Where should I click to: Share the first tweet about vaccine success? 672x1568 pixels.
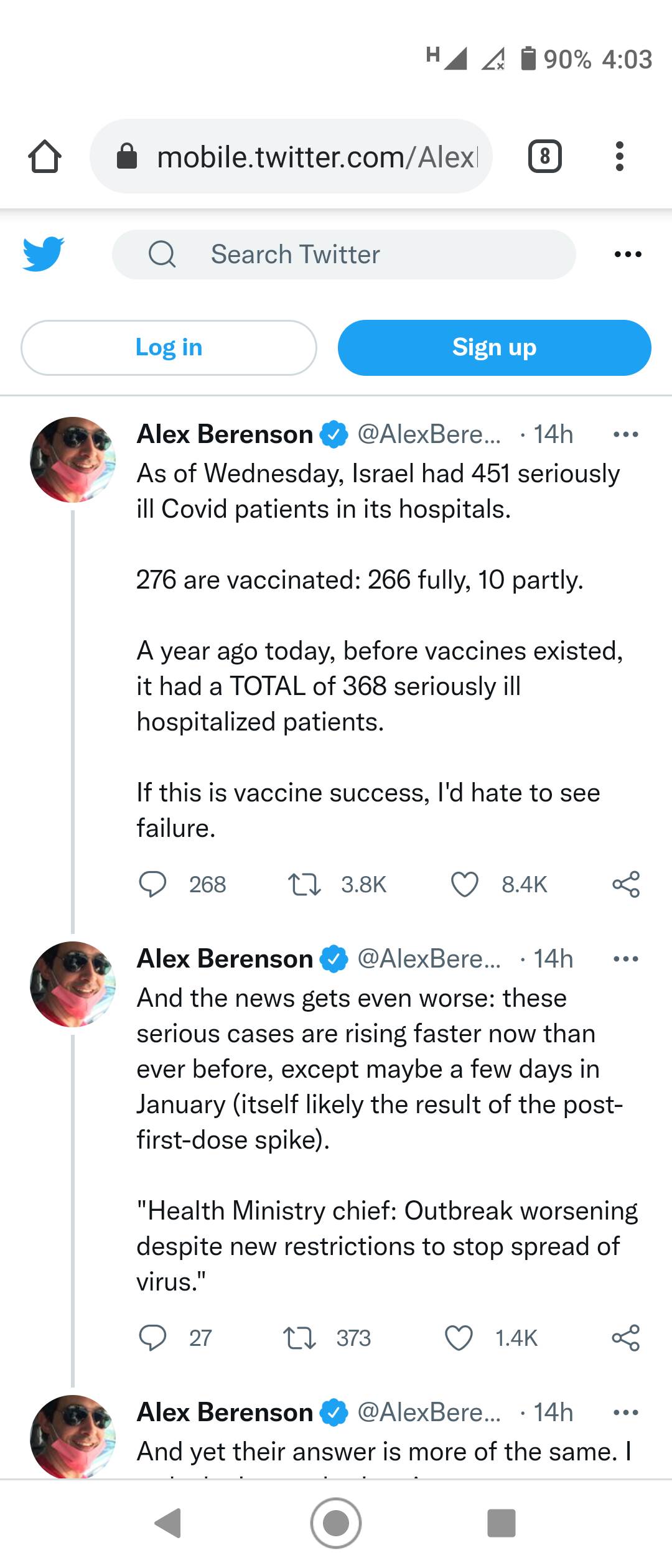click(x=625, y=884)
